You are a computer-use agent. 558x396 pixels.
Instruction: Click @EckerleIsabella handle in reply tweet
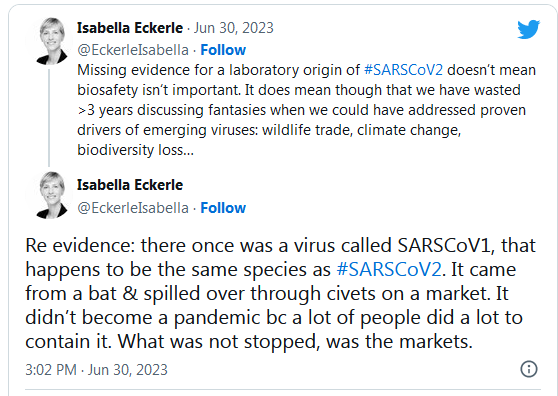133,208
